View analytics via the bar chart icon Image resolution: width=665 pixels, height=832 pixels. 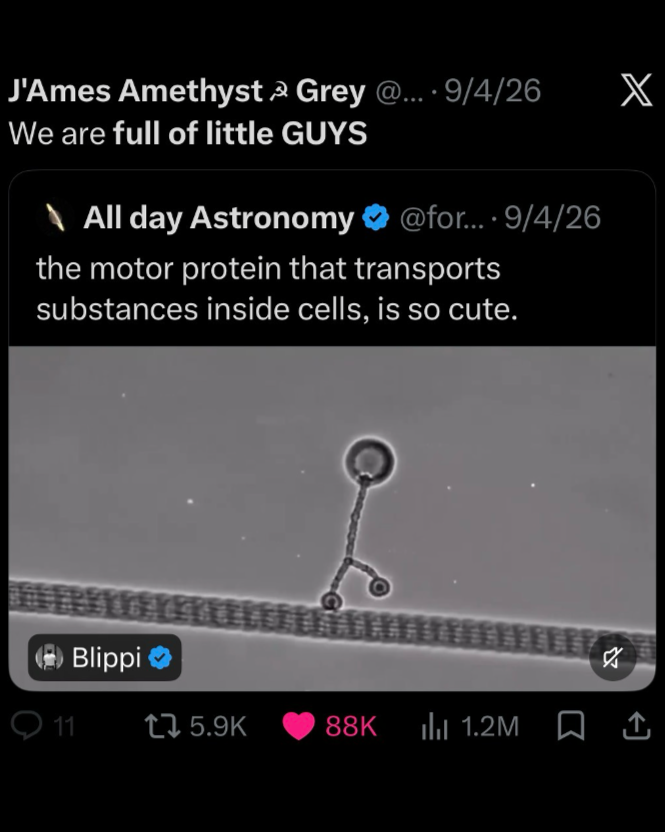(435, 726)
